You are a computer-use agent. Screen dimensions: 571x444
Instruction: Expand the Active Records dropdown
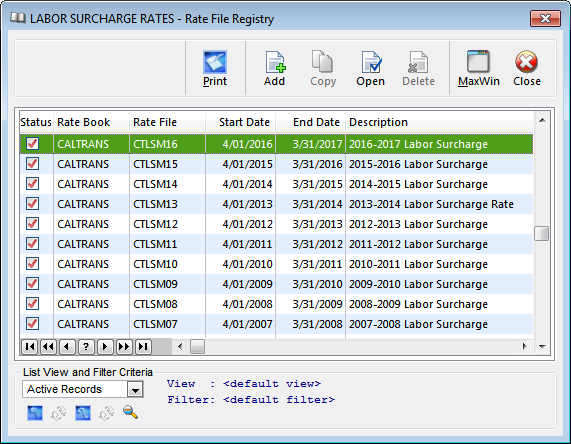(135, 389)
